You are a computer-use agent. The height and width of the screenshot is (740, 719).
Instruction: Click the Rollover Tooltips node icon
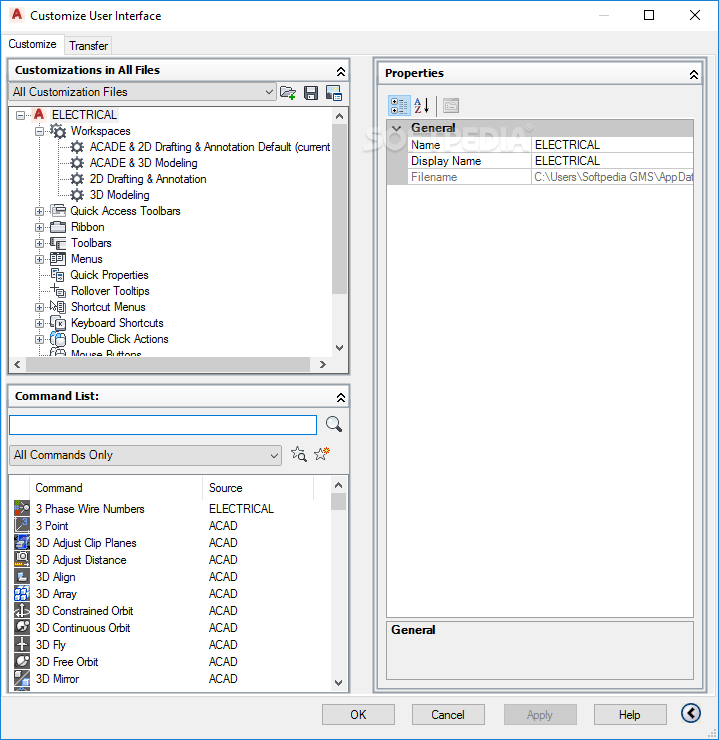[x=58, y=291]
